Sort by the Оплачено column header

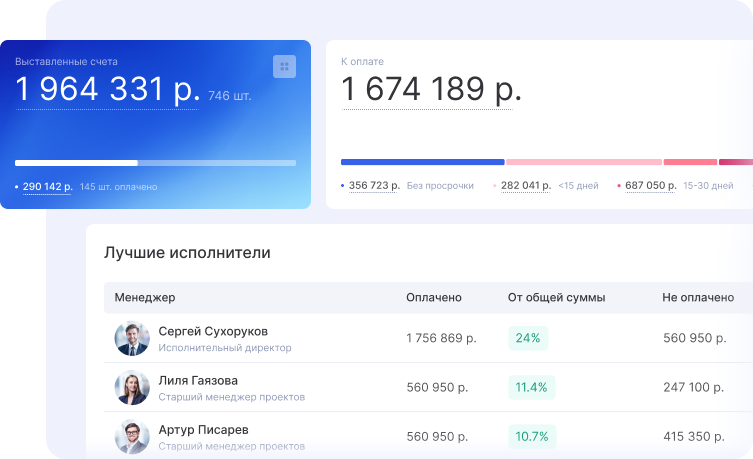coord(433,297)
